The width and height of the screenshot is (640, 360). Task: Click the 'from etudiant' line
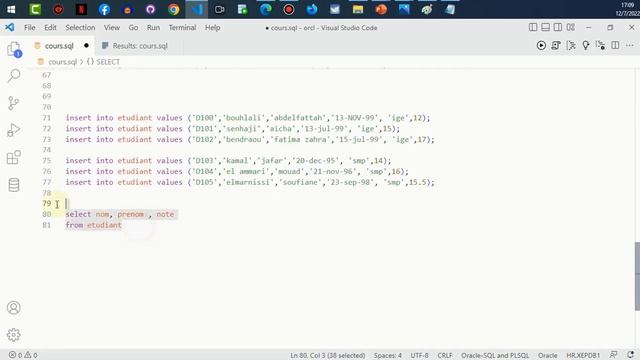[x=93, y=225]
